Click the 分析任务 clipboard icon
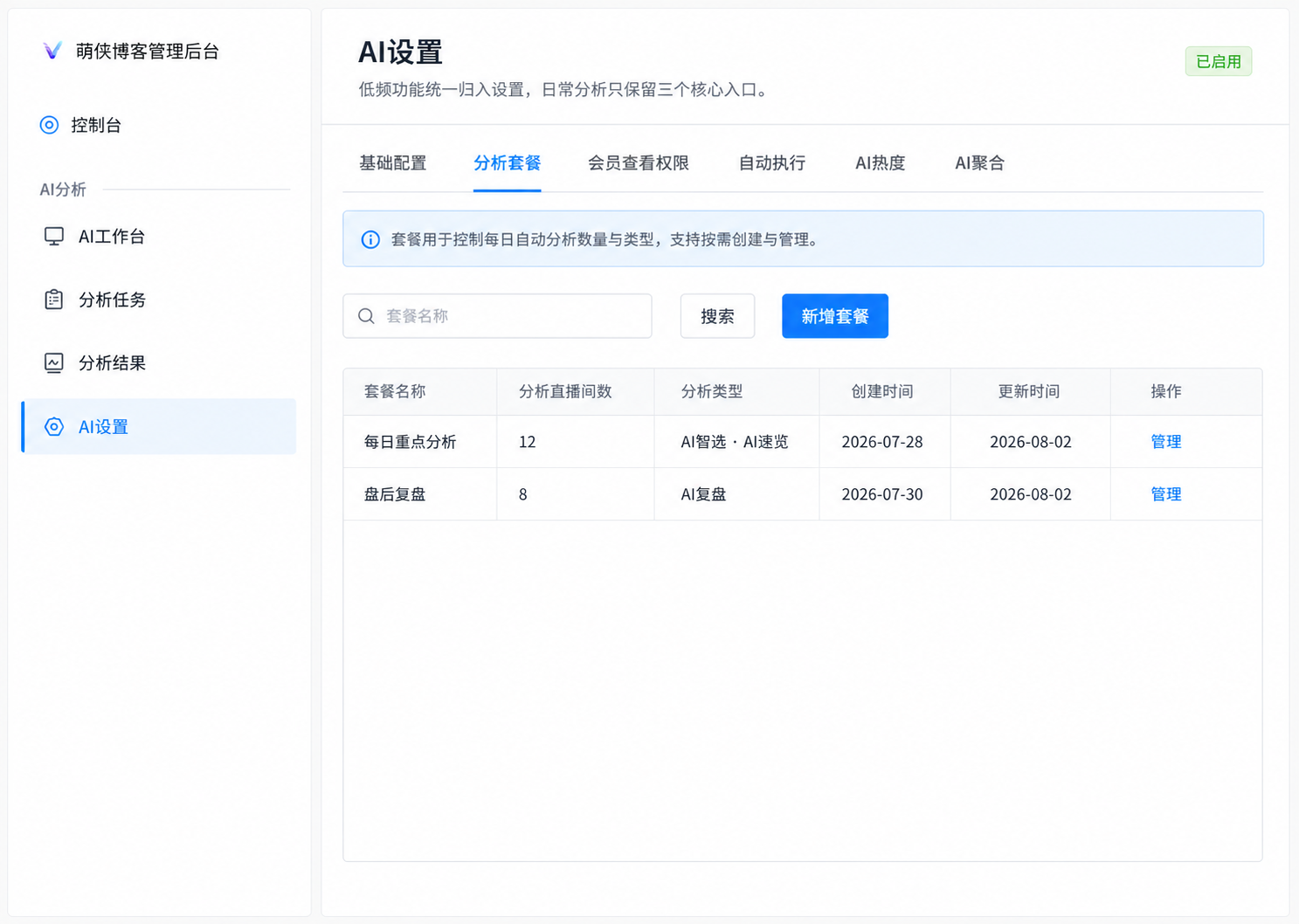Viewport: 1299px width, 924px height. 54,300
